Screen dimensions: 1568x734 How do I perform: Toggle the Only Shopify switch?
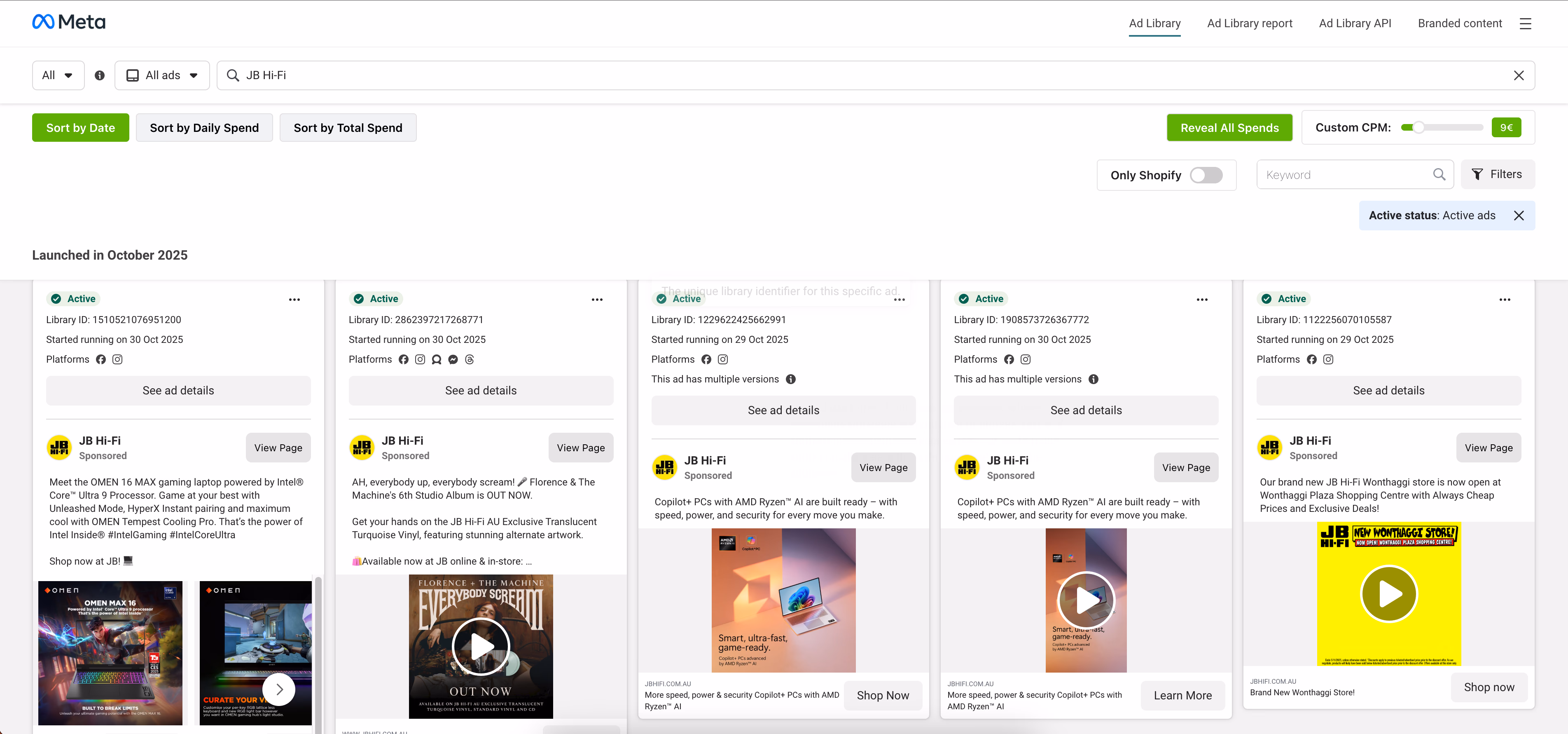(1206, 176)
